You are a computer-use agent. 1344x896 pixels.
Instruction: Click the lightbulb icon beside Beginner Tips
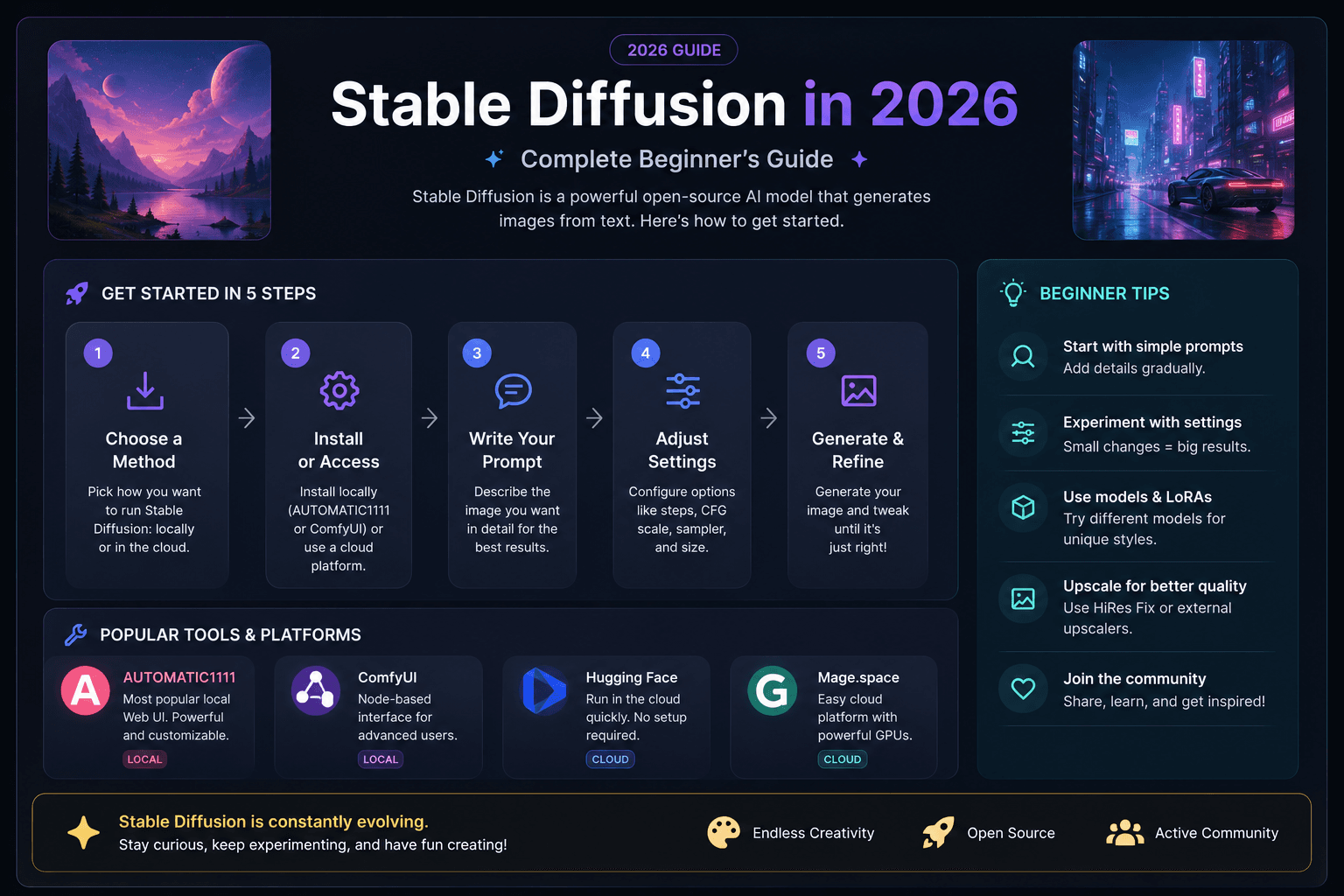(x=1013, y=293)
